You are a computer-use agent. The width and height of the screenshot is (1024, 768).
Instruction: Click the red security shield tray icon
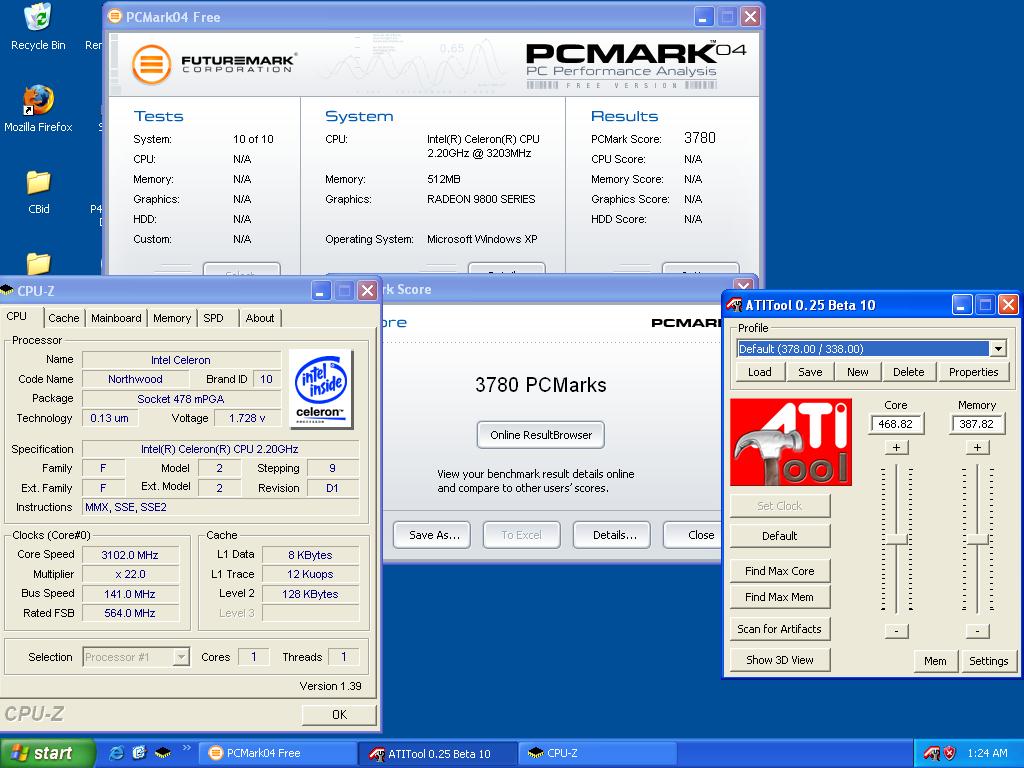coord(950,753)
